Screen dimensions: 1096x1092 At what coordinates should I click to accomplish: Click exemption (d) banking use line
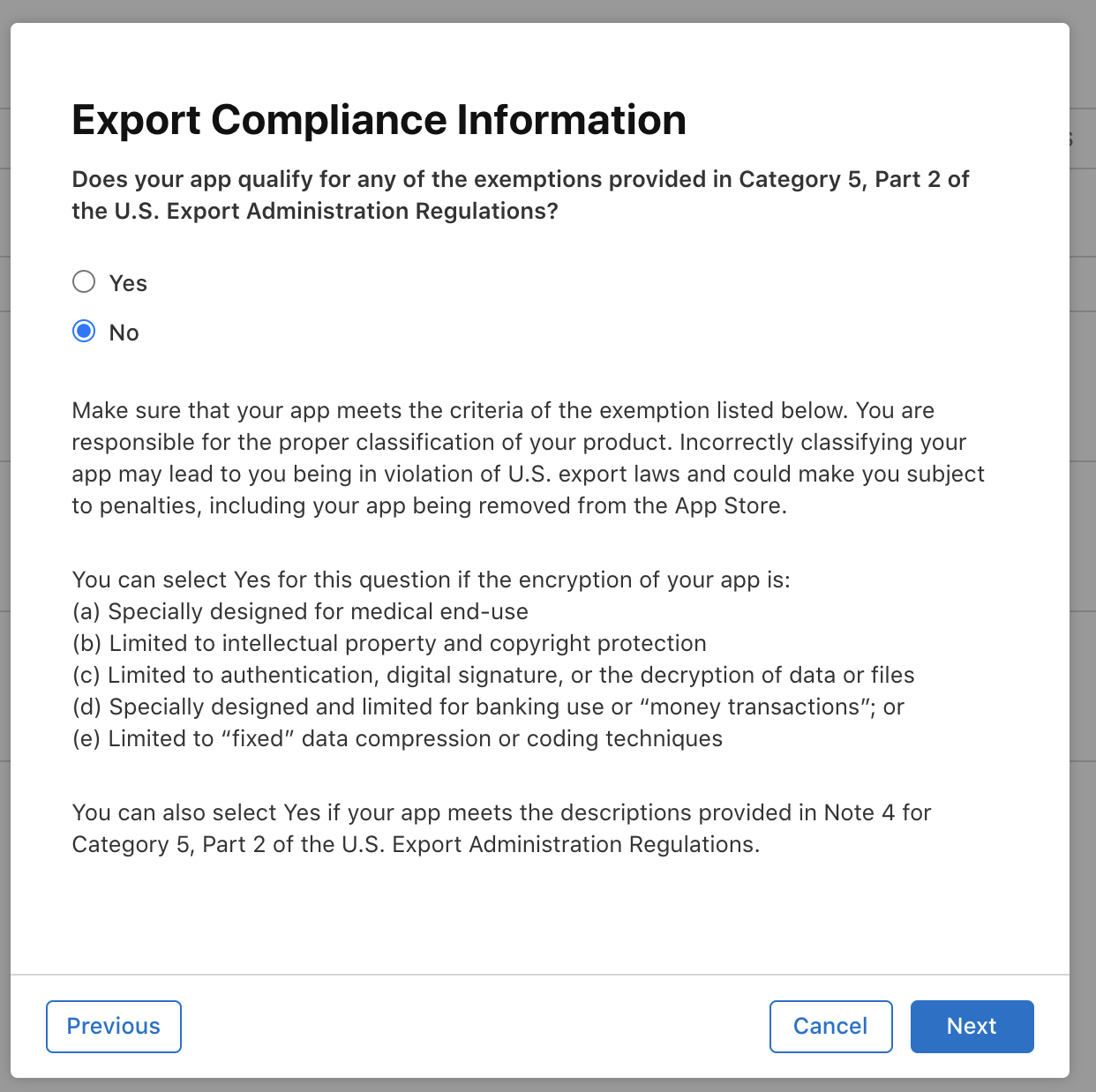point(488,707)
